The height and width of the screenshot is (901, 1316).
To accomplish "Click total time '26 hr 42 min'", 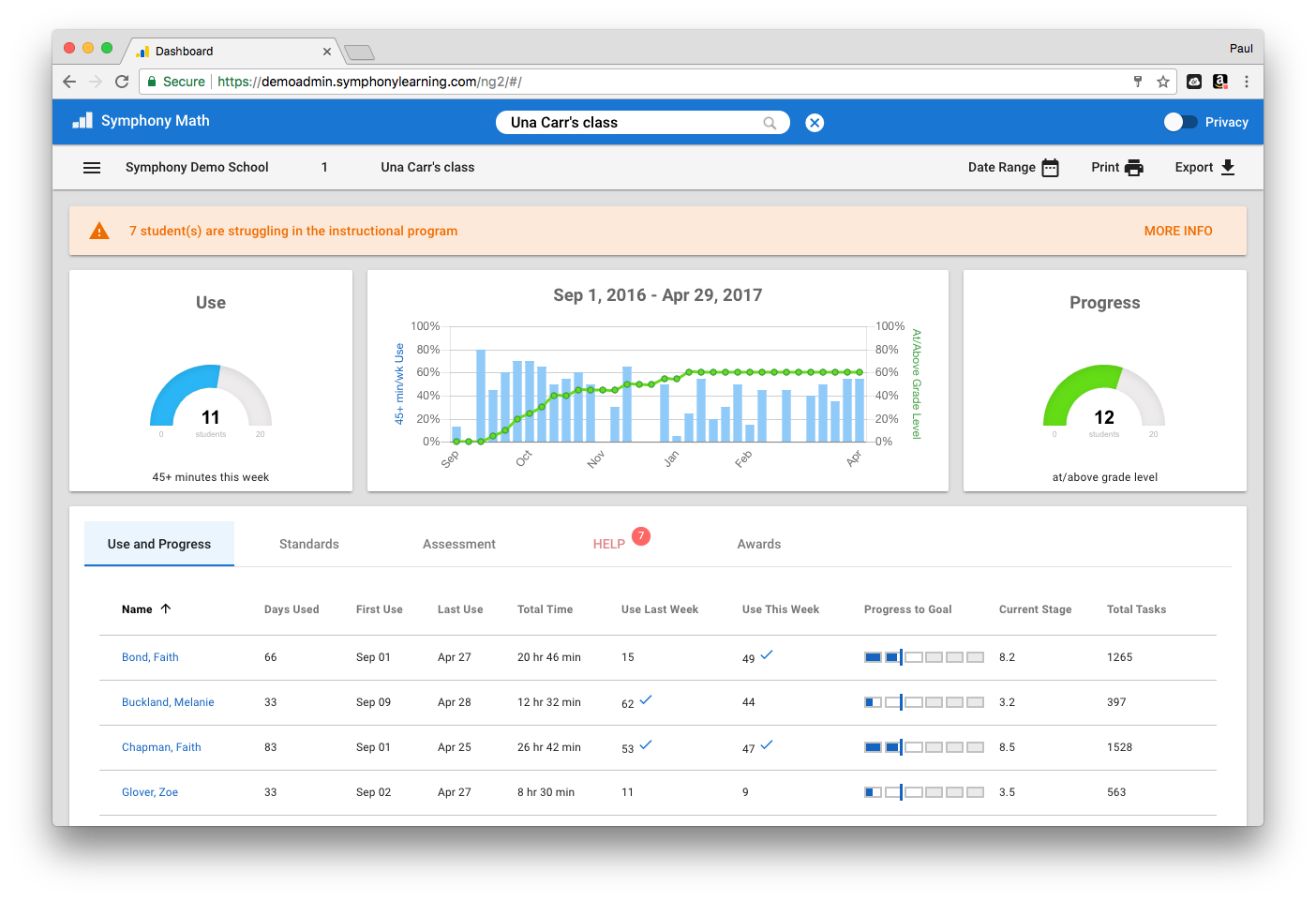I will pos(549,747).
